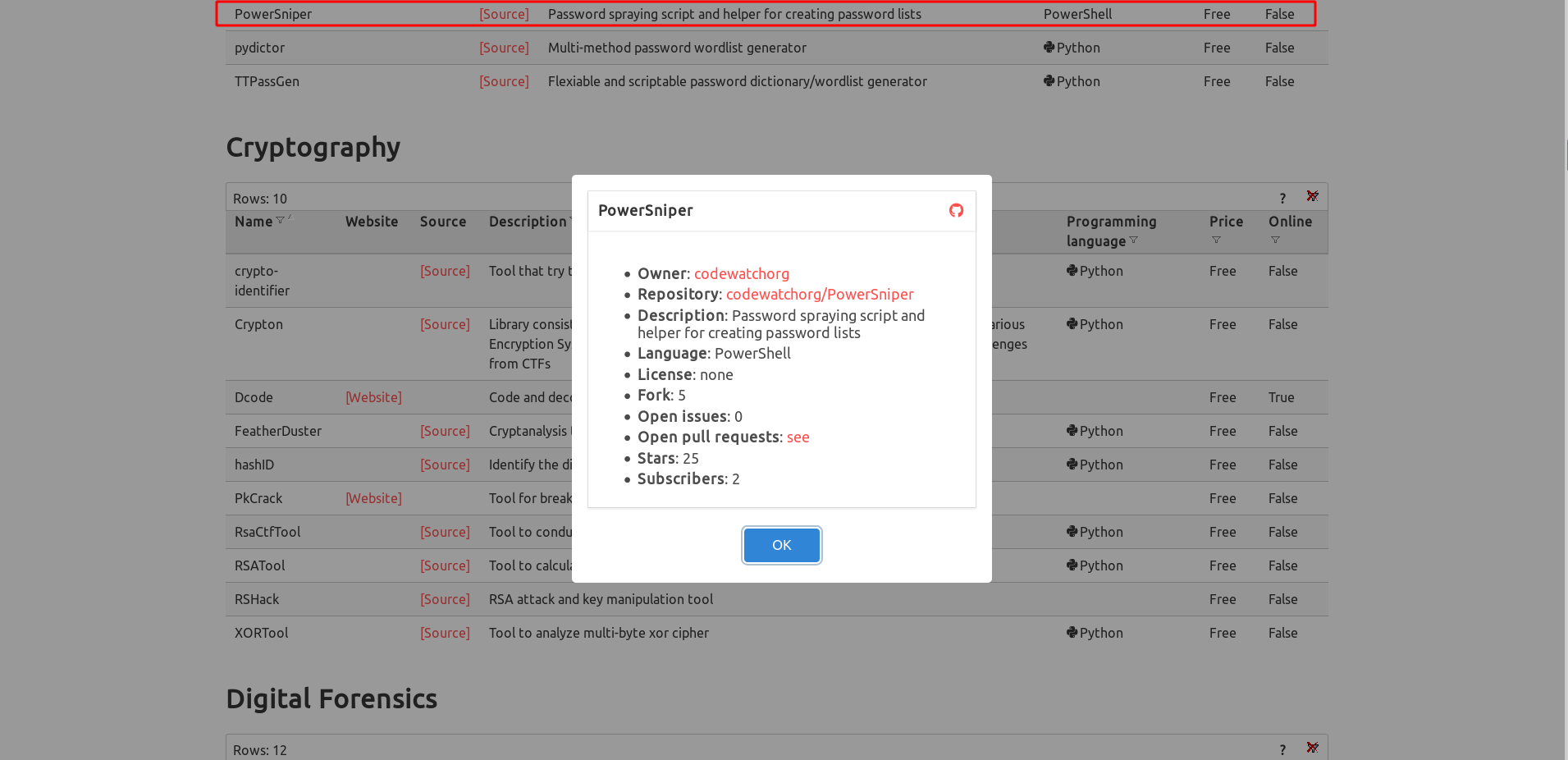Open the Source link for RSHack
The image size is (1568, 760).
[x=445, y=600]
